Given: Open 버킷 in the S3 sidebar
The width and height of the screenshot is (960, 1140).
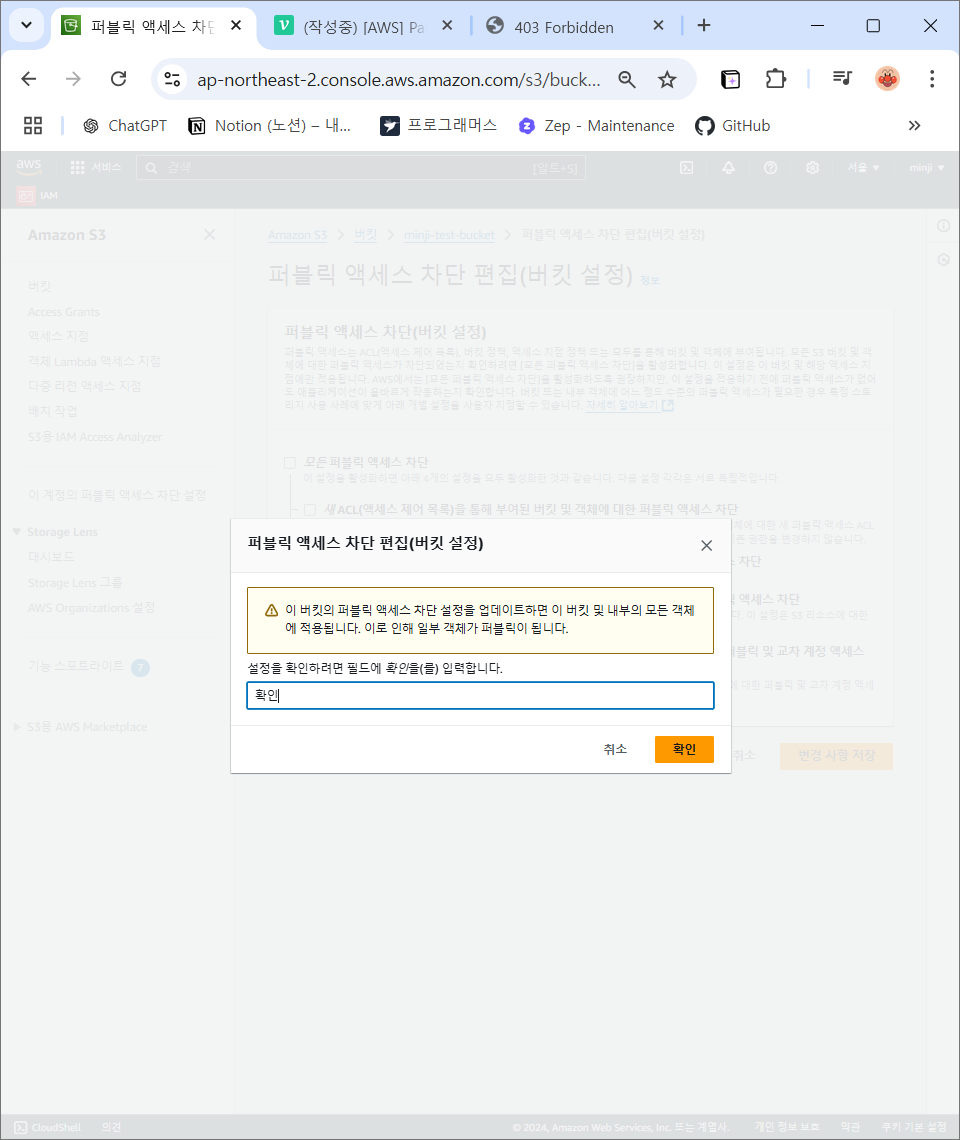Looking at the screenshot, I should click(39, 286).
